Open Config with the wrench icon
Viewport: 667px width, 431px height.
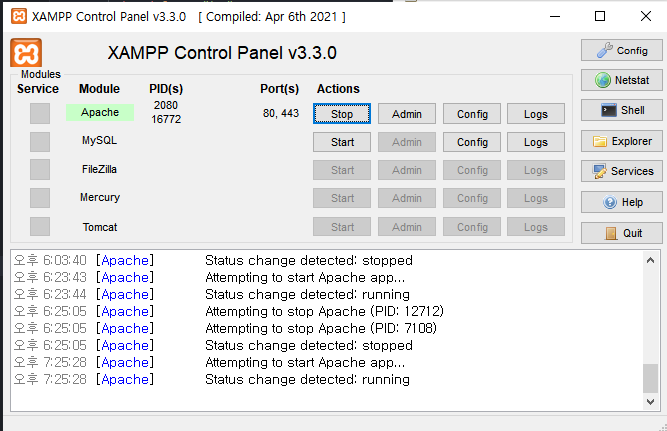point(621,51)
